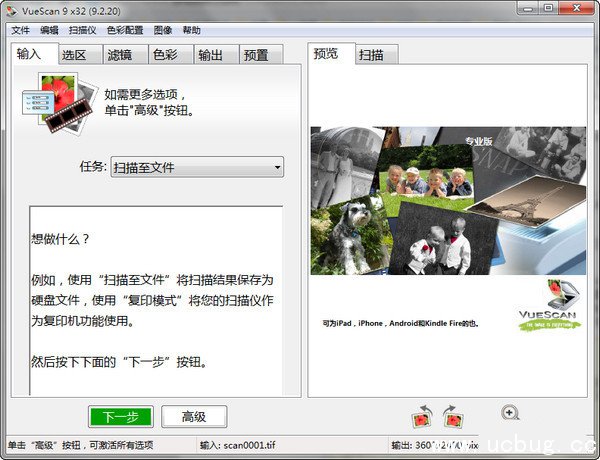Switch to the 滤镜 tab
The image size is (600, 460).
[126, 55]
